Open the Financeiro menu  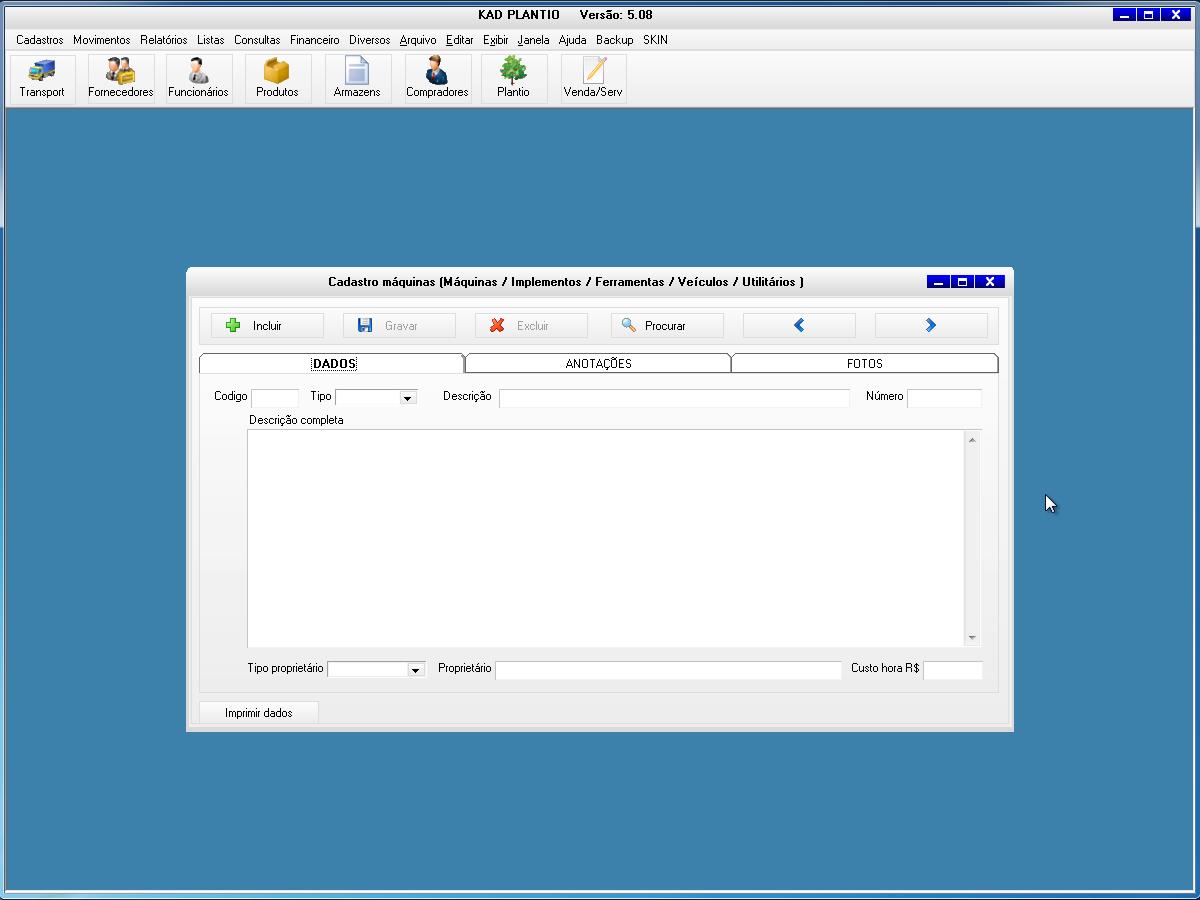click(x=315, y=40)
